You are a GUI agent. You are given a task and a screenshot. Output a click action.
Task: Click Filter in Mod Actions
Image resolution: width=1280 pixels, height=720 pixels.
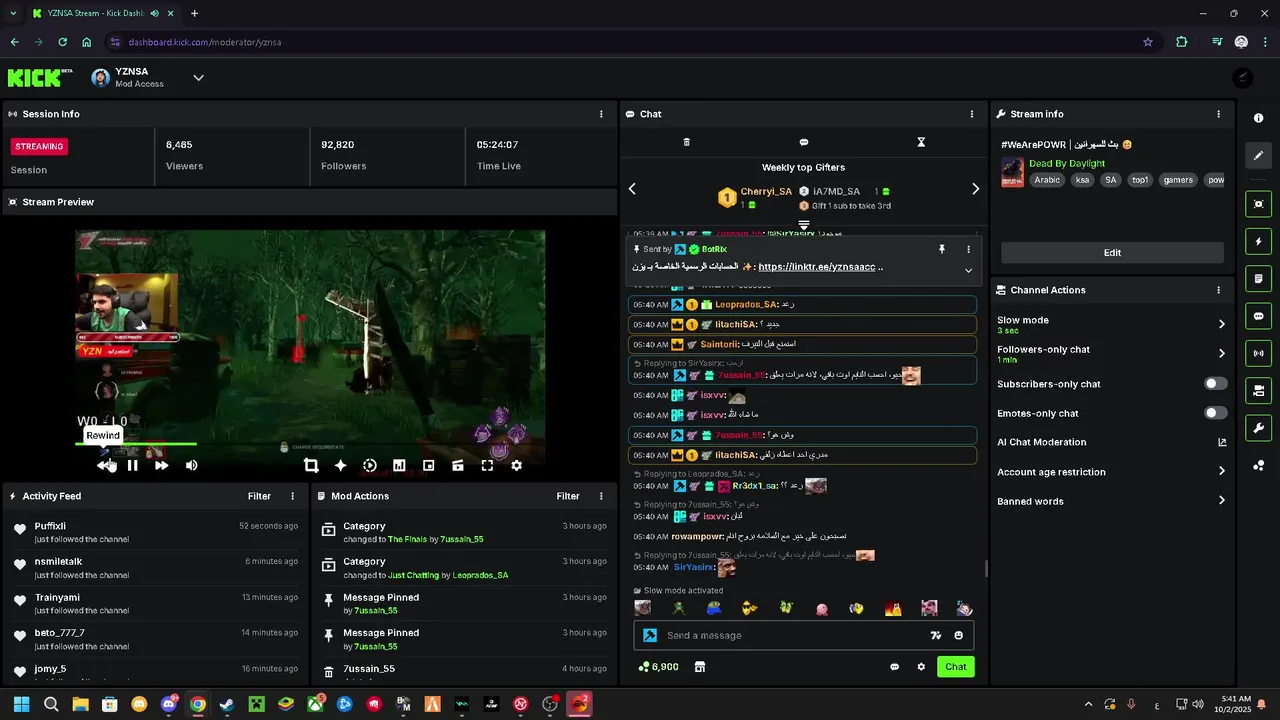[568, 496]
